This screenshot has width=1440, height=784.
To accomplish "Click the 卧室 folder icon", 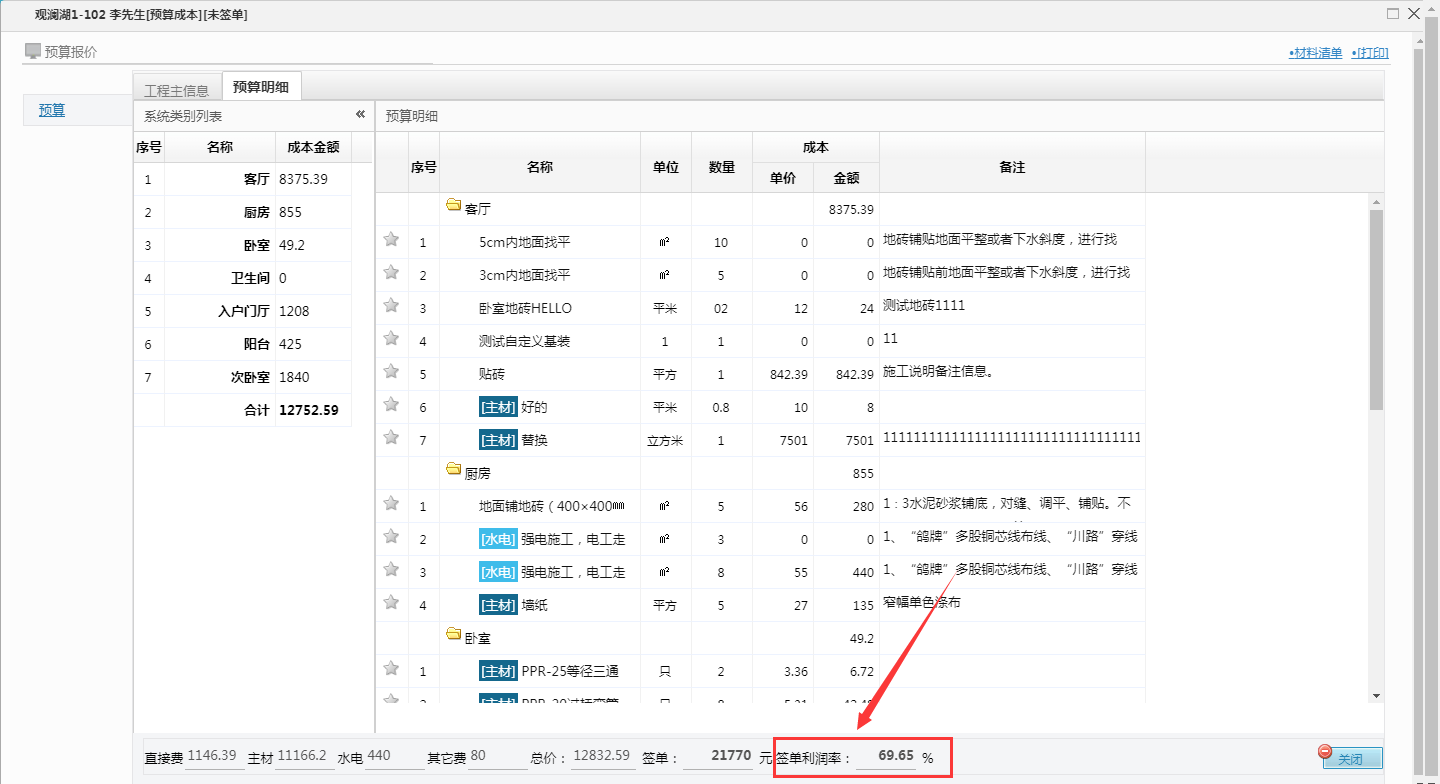I will point(451,636).
